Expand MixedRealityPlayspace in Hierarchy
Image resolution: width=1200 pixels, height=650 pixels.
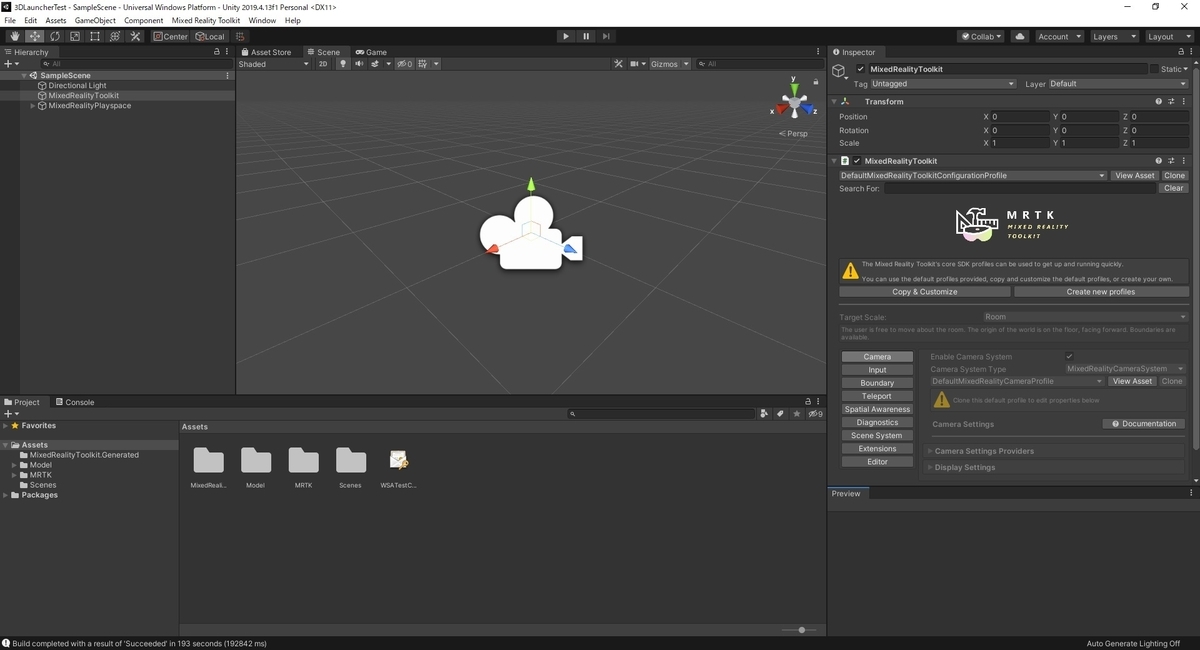(33, 105)
